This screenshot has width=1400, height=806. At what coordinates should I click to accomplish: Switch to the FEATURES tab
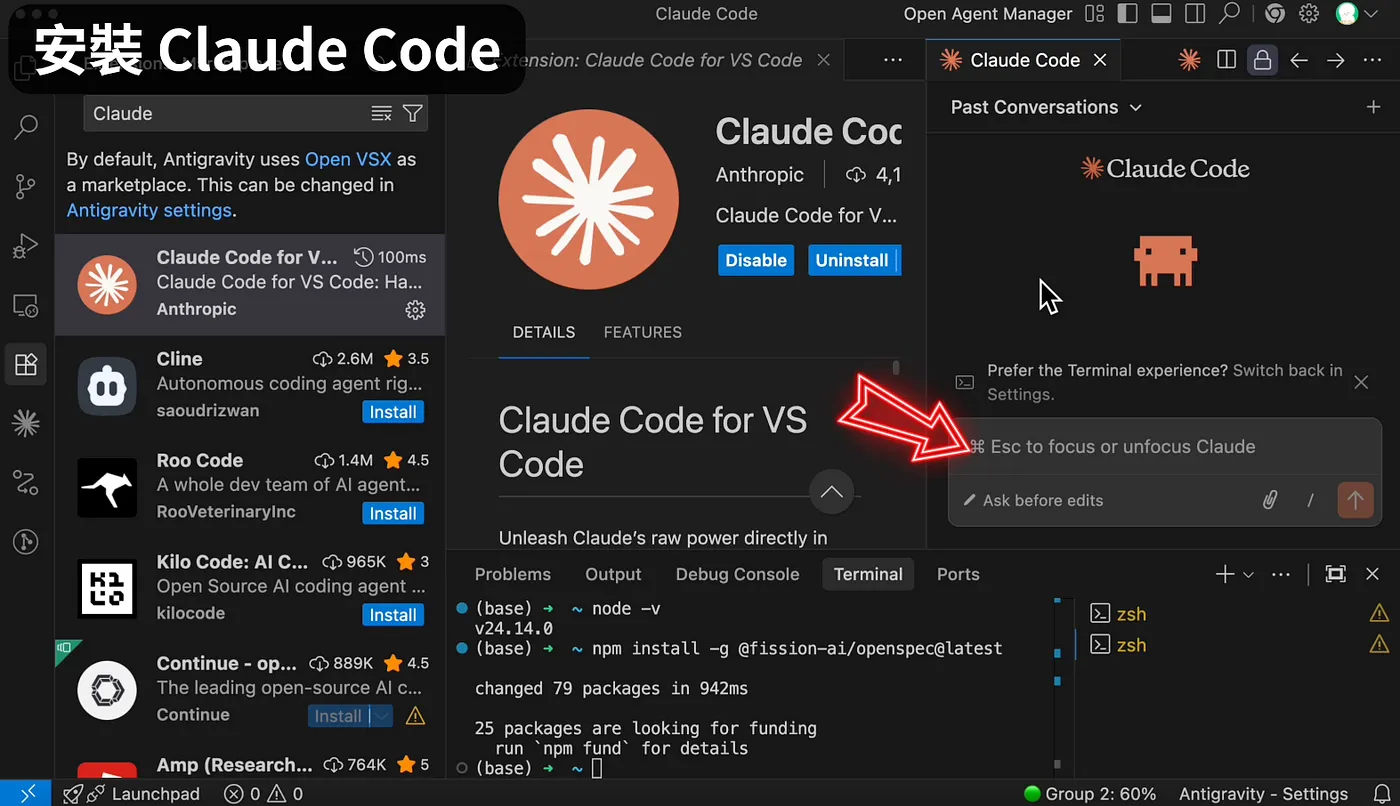tap(642, 332)
